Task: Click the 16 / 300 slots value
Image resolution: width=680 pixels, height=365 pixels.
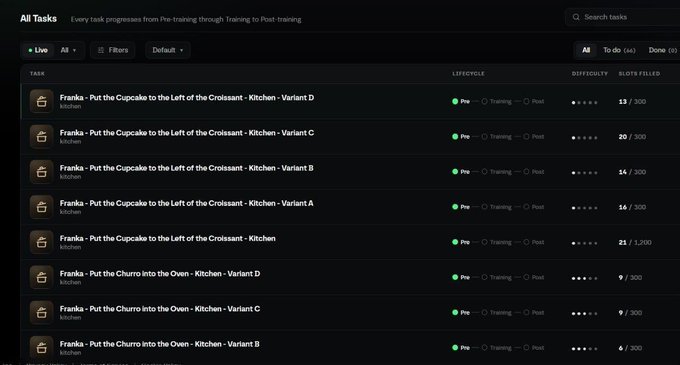Action: pyautogui.click(x=632, y=207)
